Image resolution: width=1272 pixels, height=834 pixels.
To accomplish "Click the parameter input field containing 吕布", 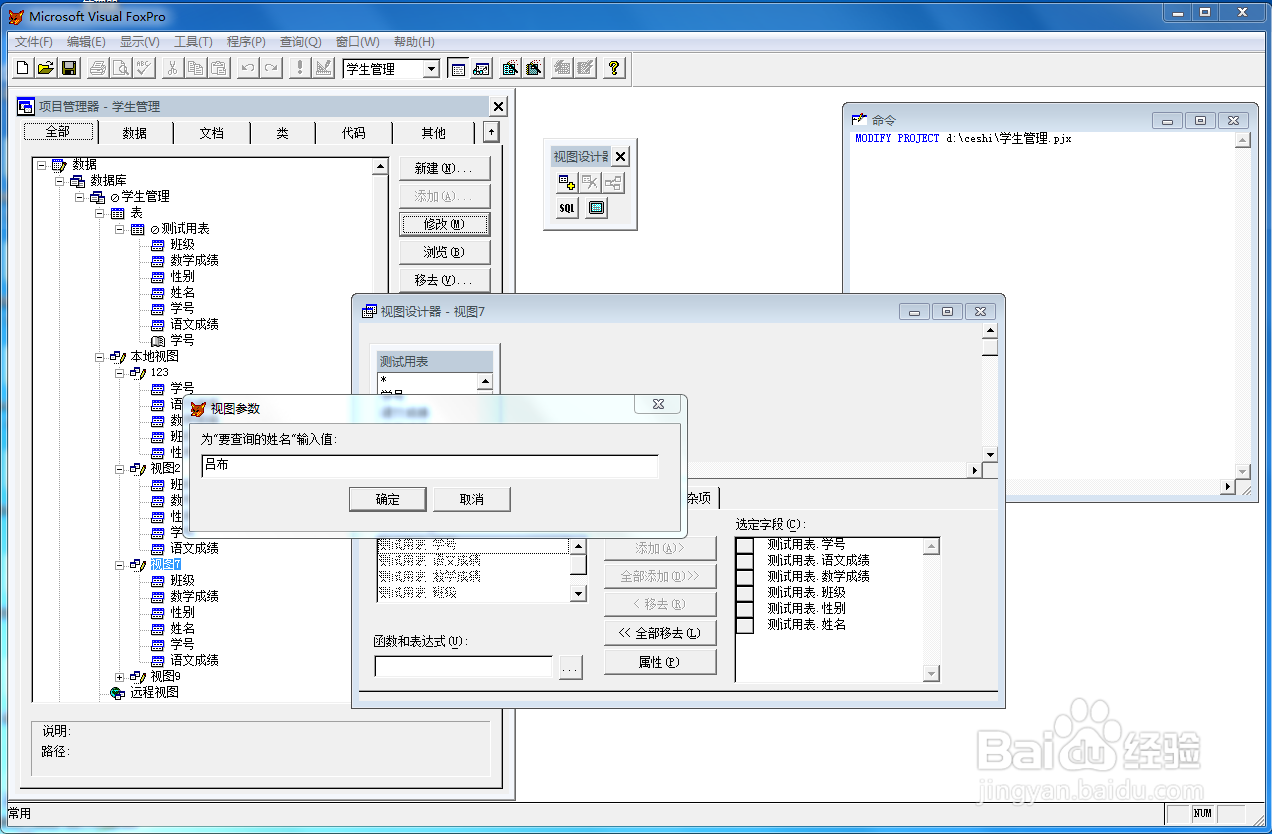I will [430, 465].
